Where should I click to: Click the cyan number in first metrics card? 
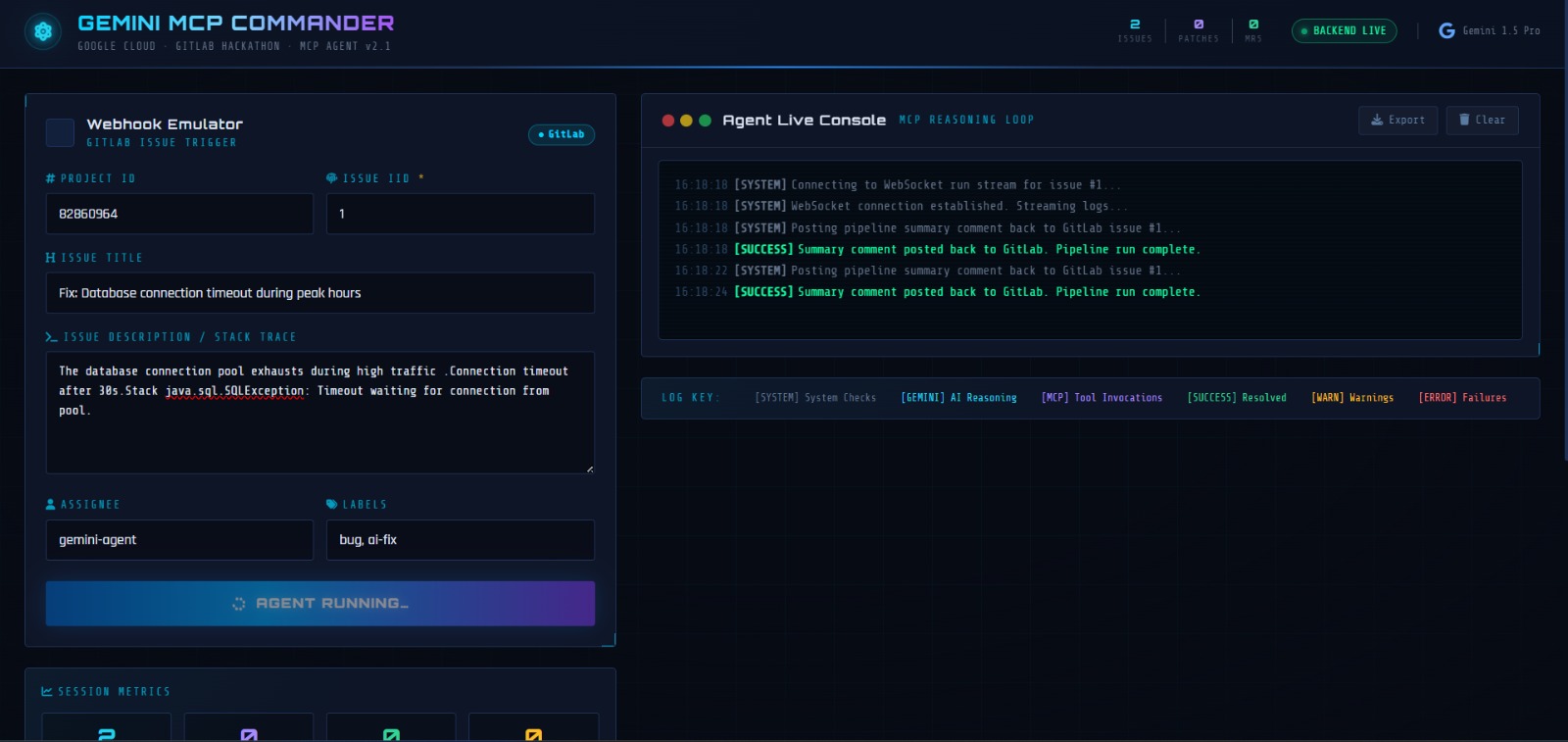(107, 734)
